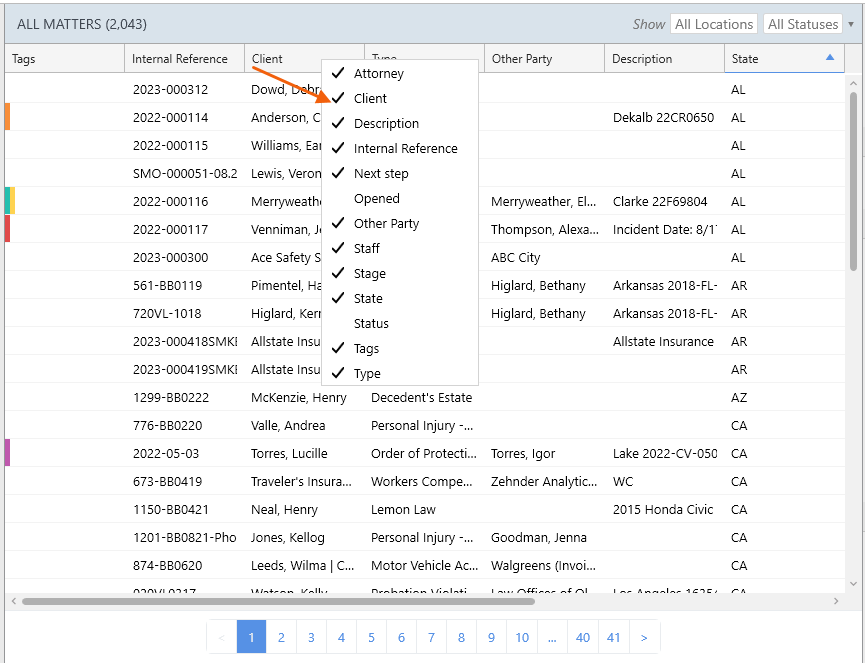Viewport: 865px width, 663px height.
Task: Click the orange tag on Anderson row
Action: (x=7, y=117)
